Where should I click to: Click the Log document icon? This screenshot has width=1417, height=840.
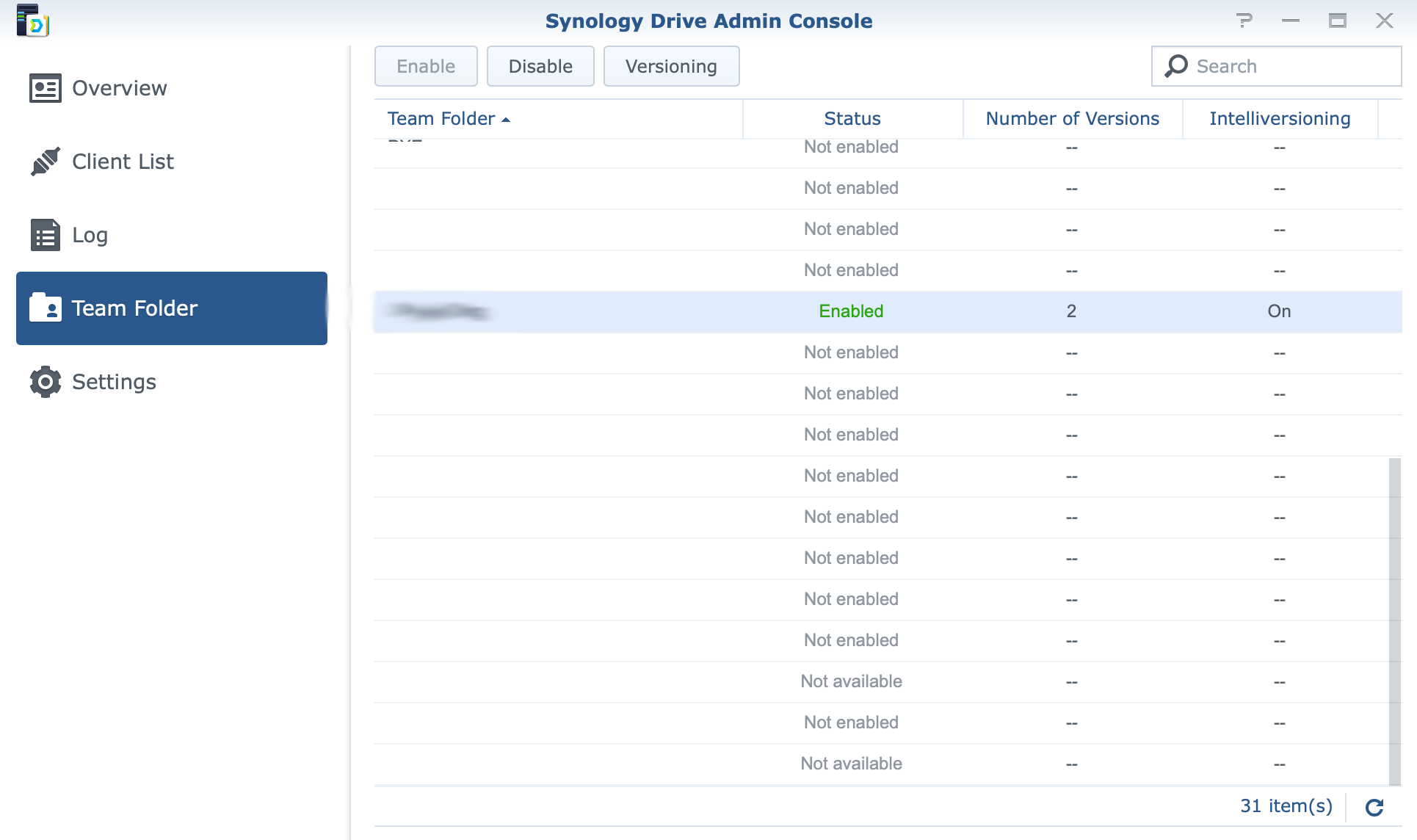45,235
